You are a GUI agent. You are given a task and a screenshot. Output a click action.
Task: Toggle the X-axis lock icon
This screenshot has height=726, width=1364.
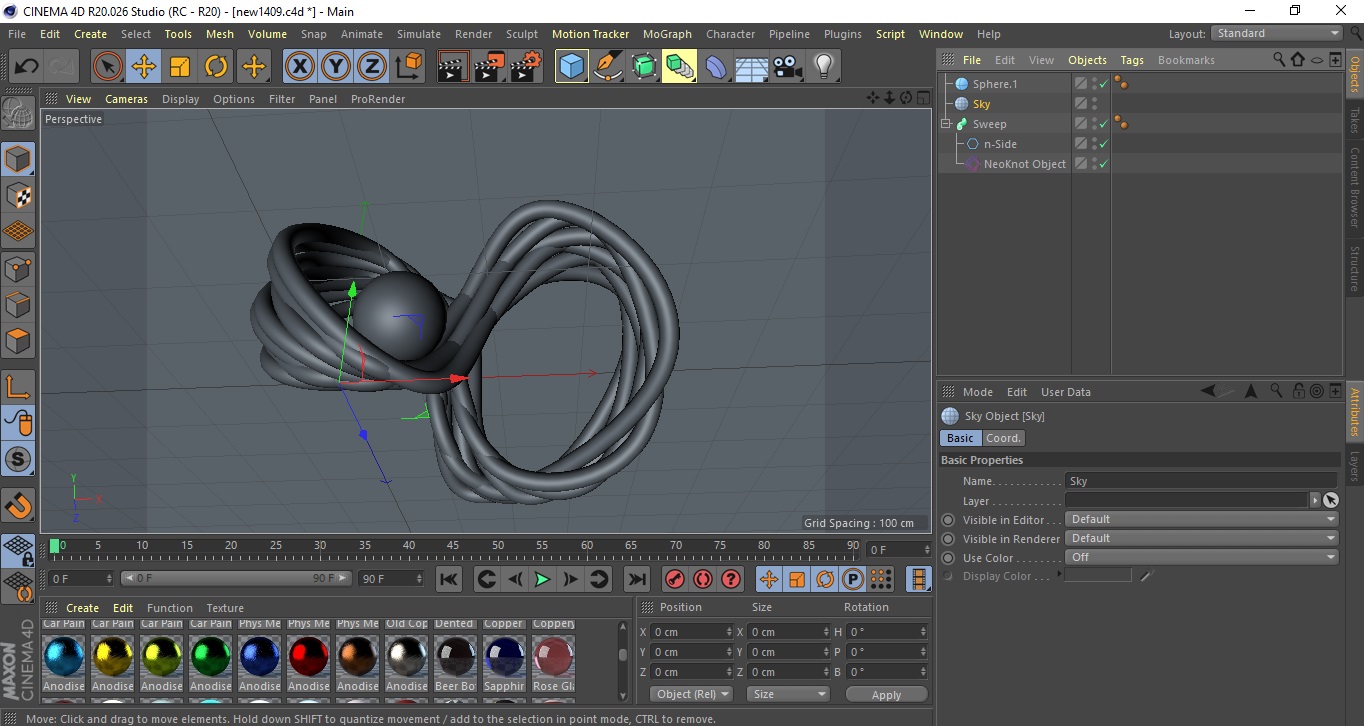[299, 67]
